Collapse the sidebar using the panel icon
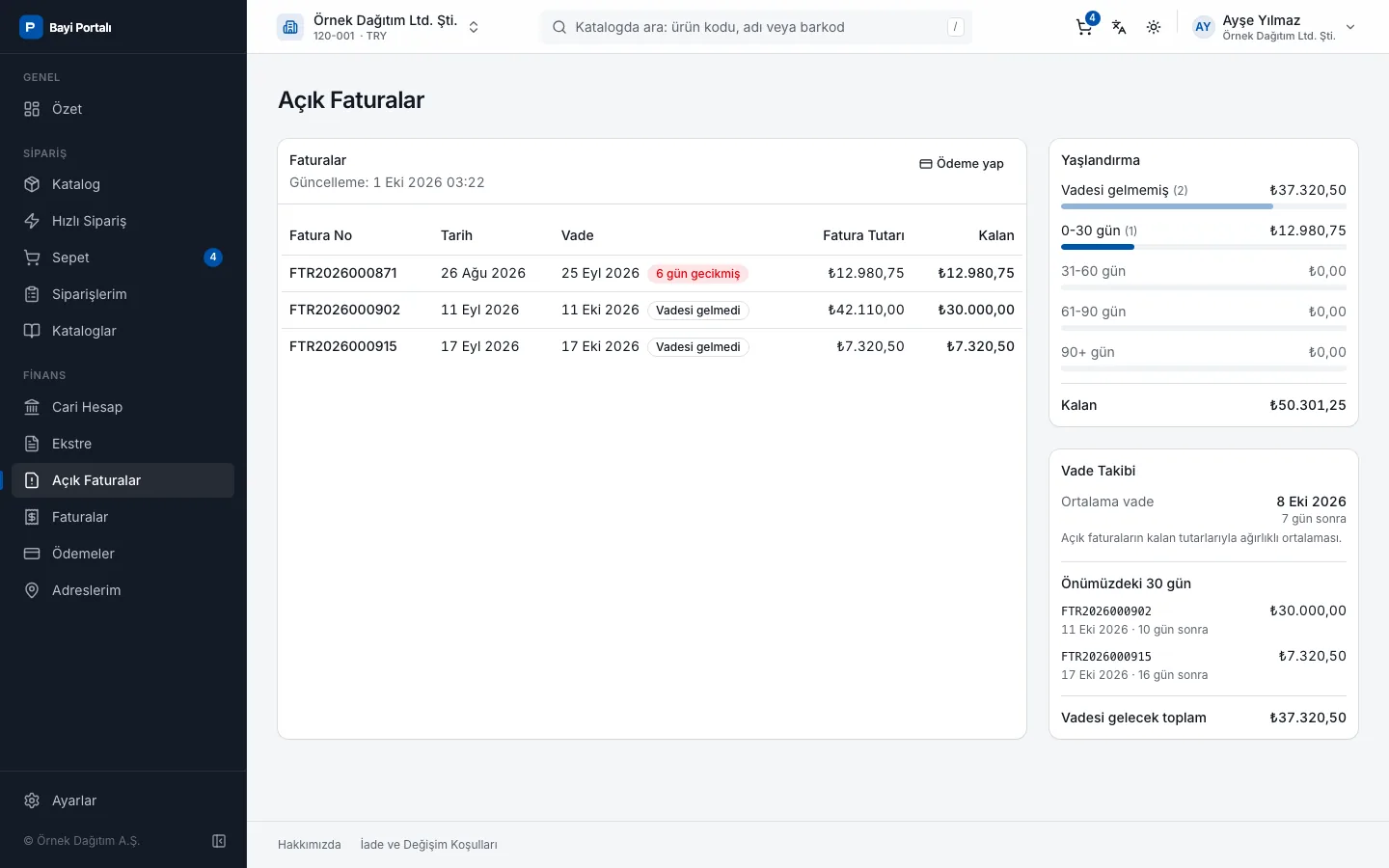Viewport: 1389px width, 868px height. (x=219, y=841)
